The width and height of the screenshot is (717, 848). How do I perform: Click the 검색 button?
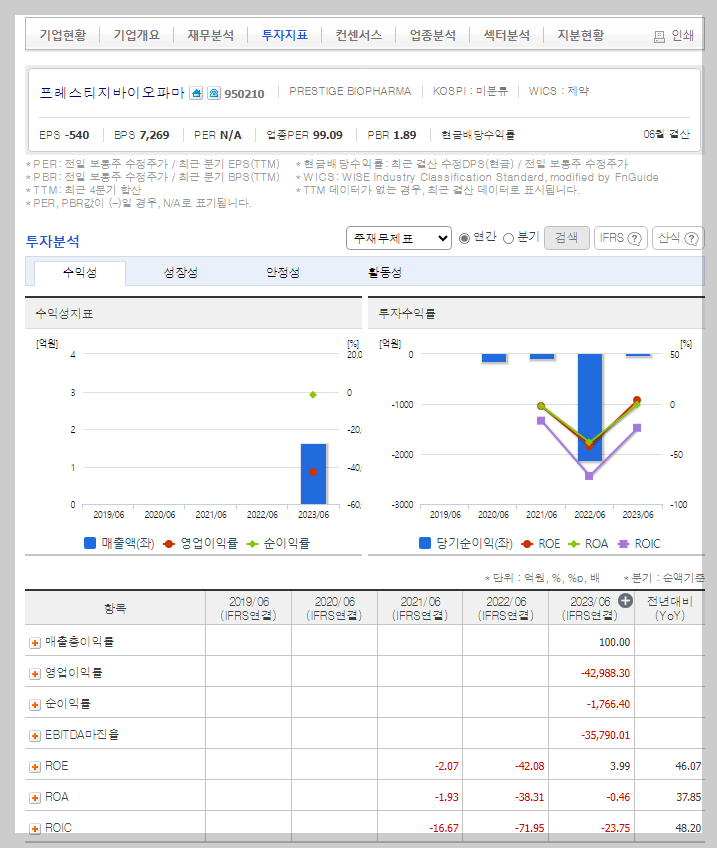click(x=567, y=238)
